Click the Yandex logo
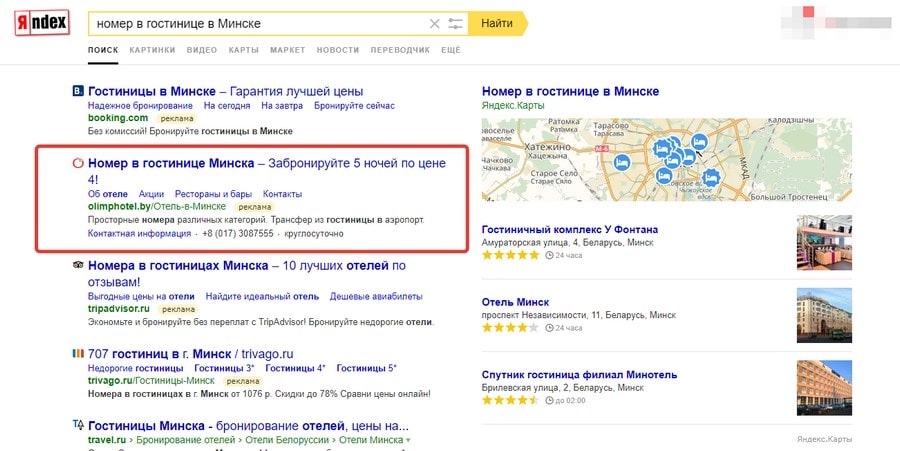Viewport: 900px width, 451px height. click(42, 24)
